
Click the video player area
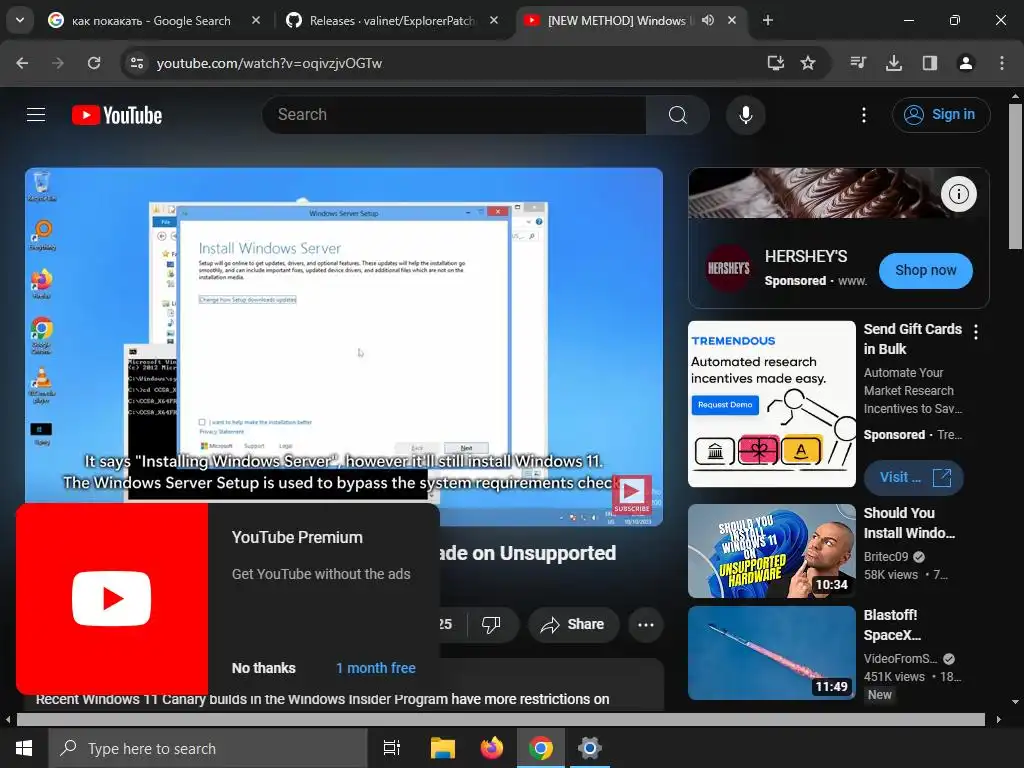tap(344, 347)
